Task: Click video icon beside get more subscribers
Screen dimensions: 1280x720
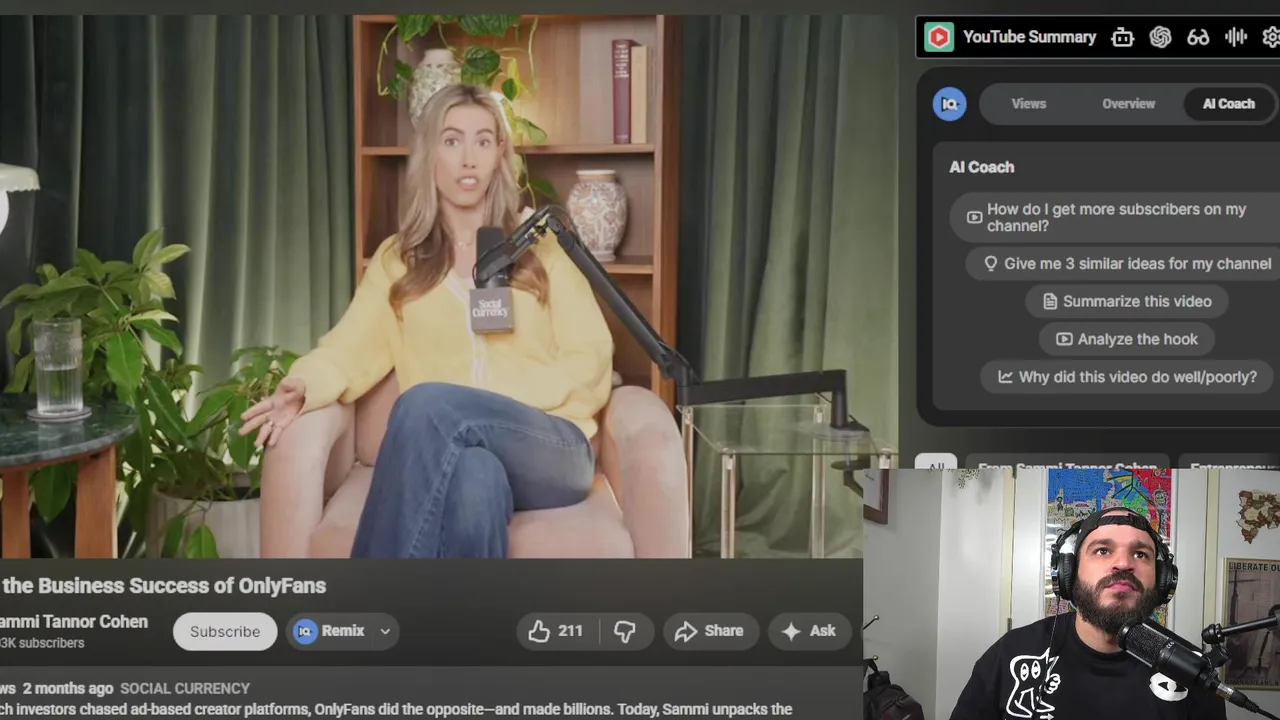Action: (974, 217)
